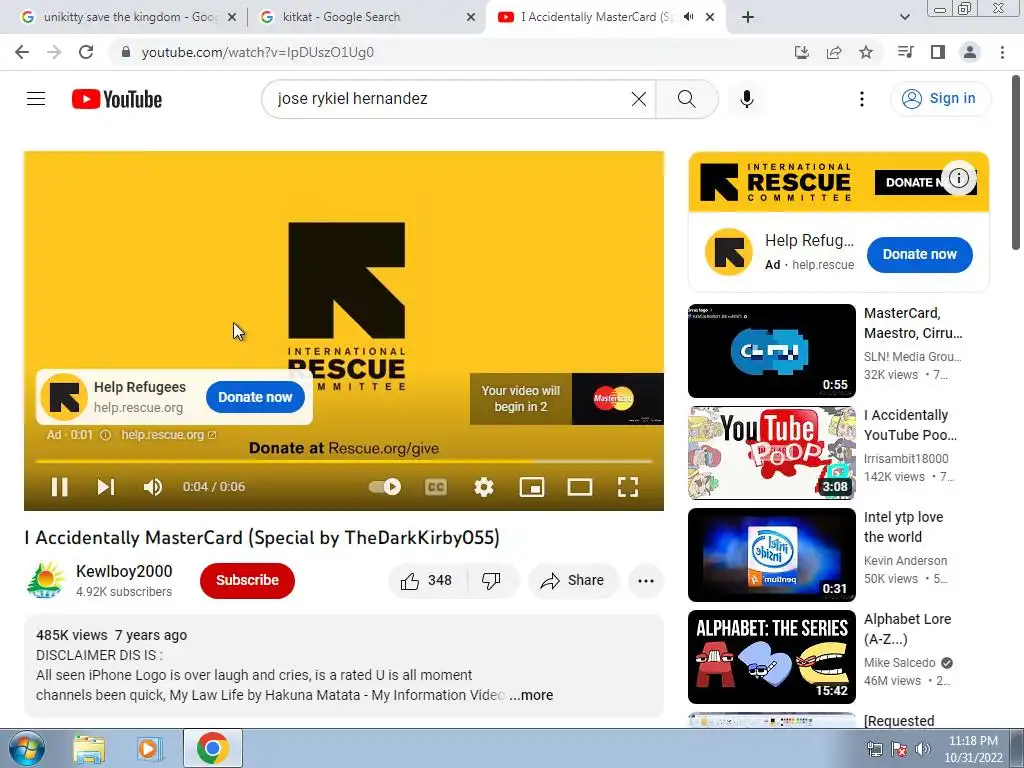Screen dimensions: 1024x768
Task: Skip to the next video
Action: pos(106,487)
